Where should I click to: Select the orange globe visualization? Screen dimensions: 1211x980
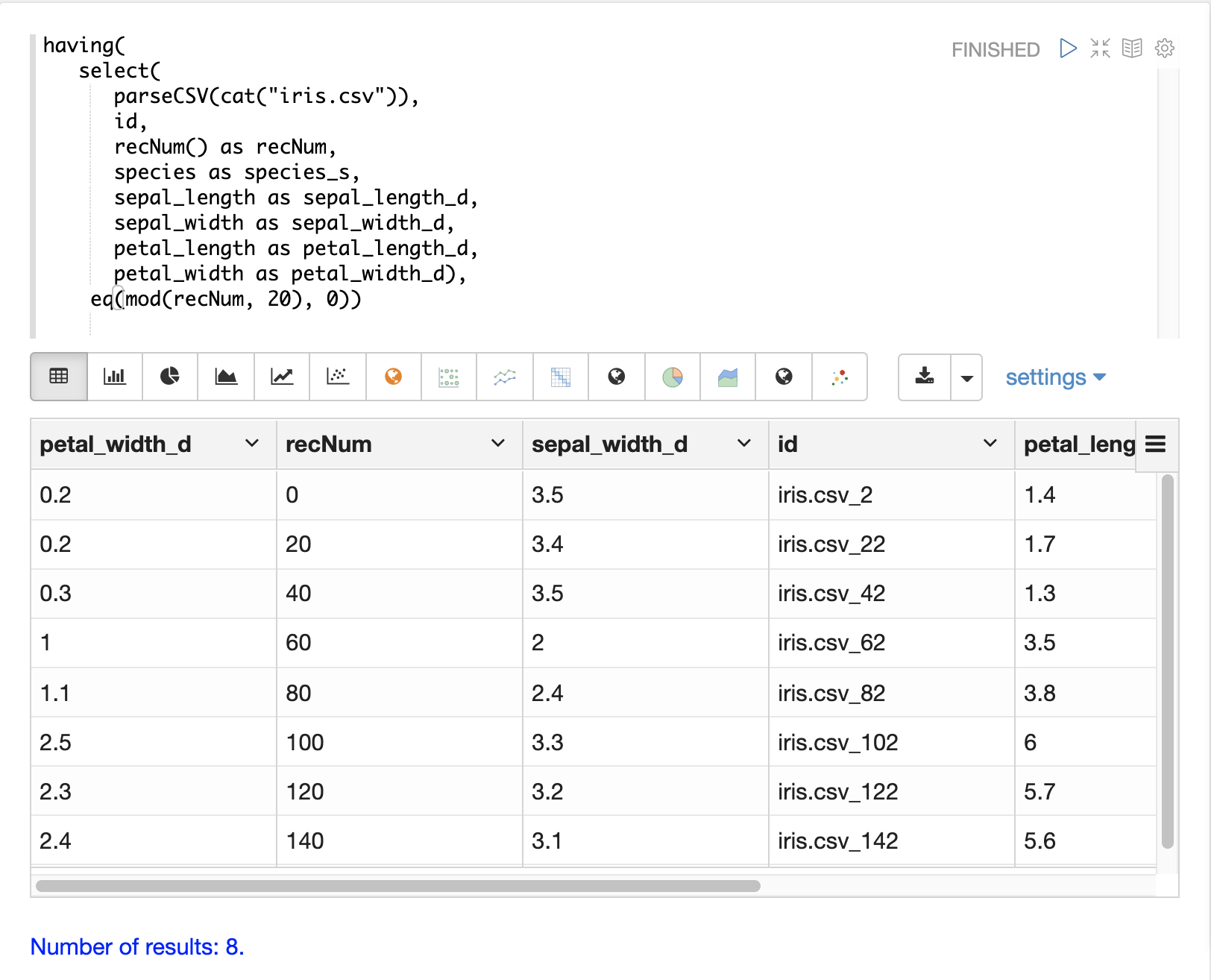pos(394,377)
